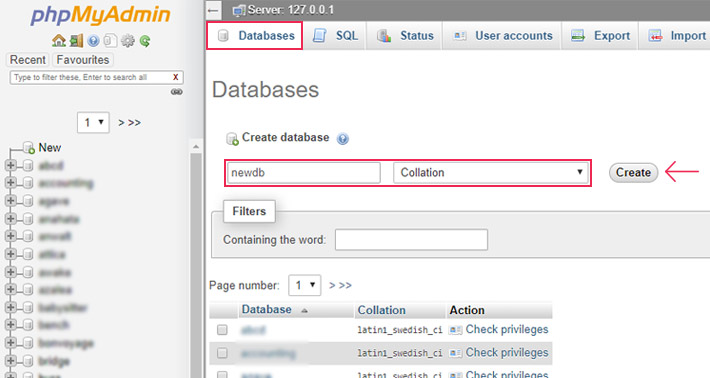Click the database icon beside bridge in tree
This screenshot has width=710, height=378.
(28, 361)
